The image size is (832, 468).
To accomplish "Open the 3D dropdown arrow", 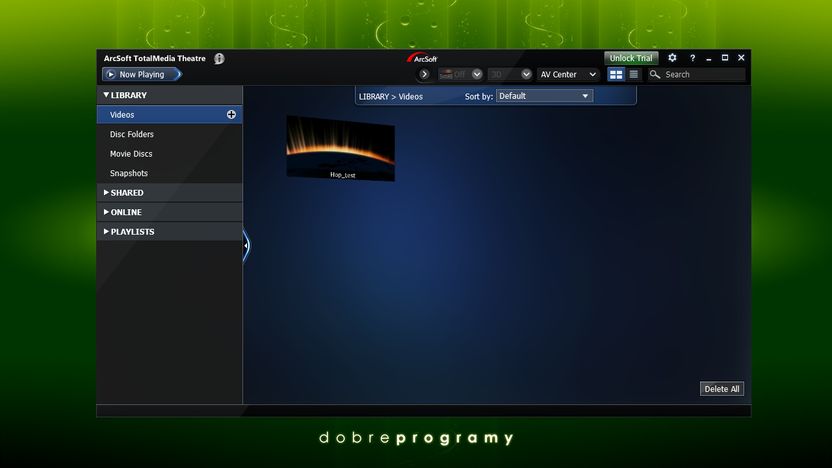I will [526, 74].
